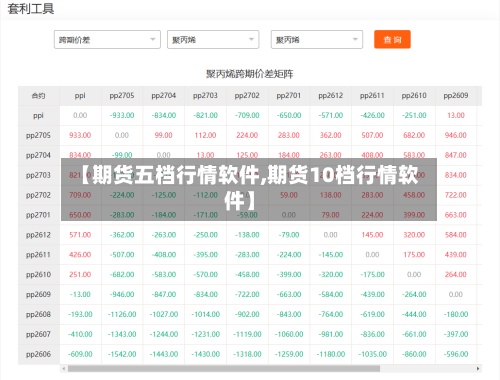Screen dimensions: 500x380
Task: Select the pp2612 row label
Action: (38, 235)
